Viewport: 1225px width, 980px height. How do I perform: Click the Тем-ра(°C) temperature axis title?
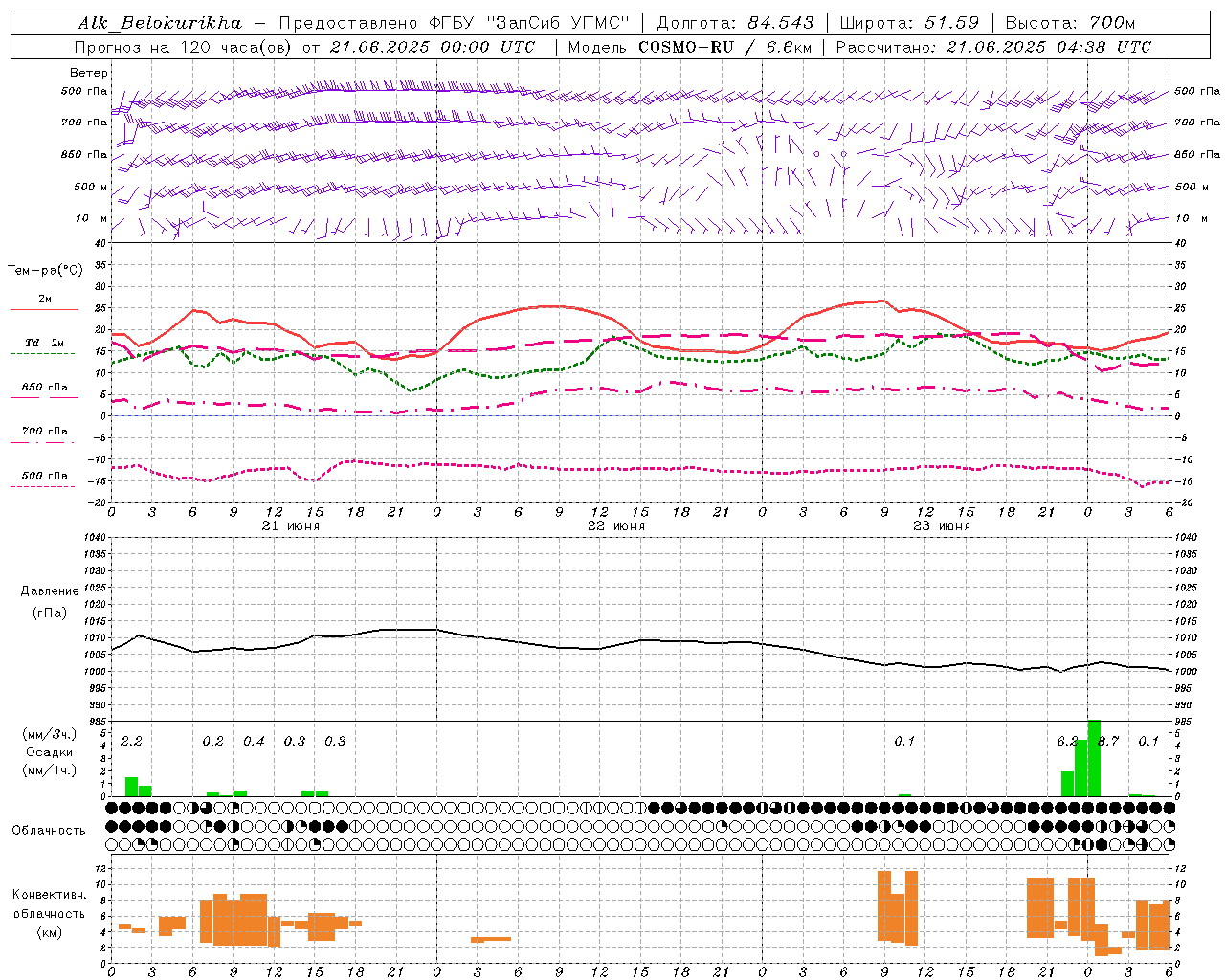45,271
